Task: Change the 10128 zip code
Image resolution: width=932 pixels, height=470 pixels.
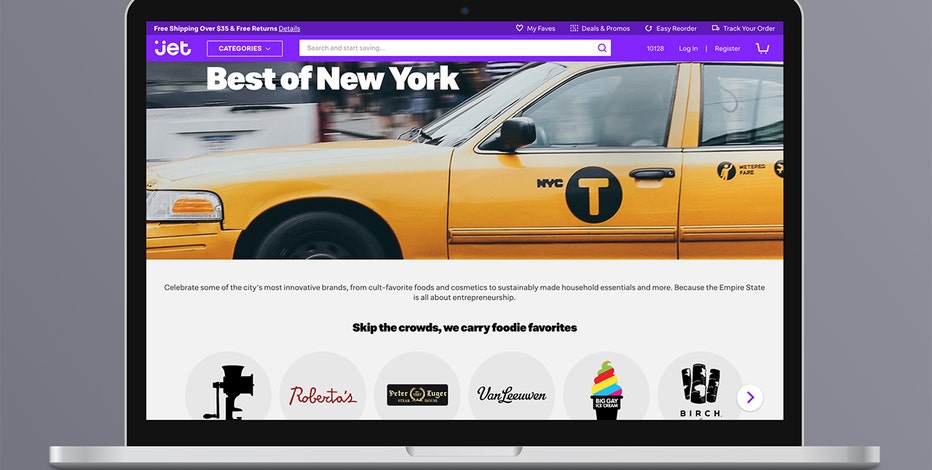Action: pos(656,49)
